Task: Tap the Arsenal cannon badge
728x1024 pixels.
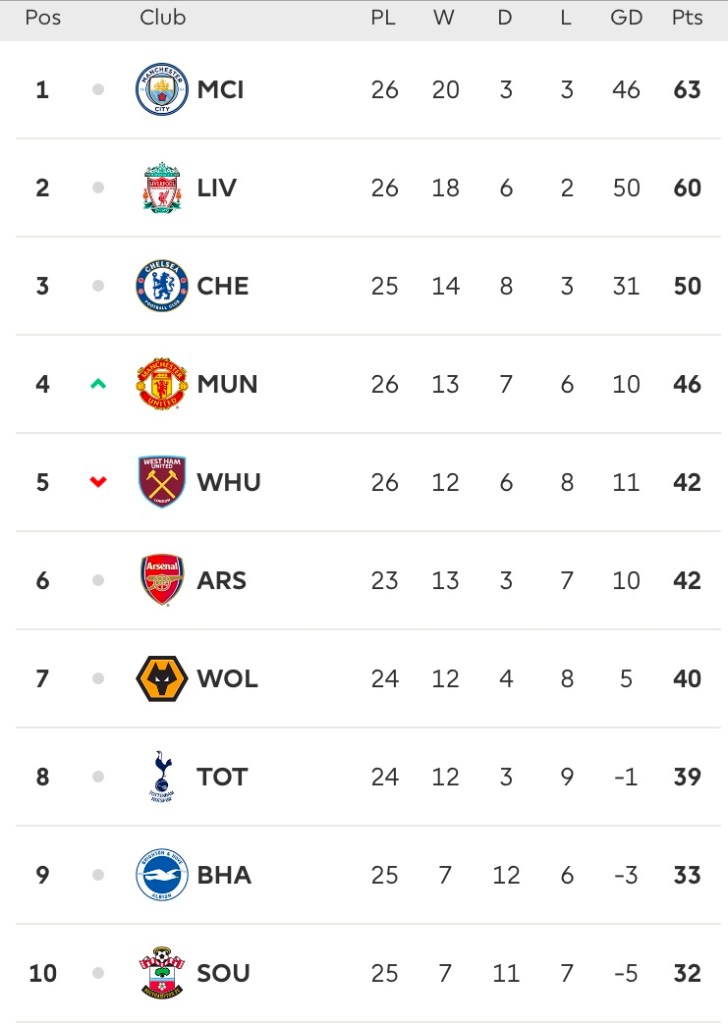Action: 161,580
